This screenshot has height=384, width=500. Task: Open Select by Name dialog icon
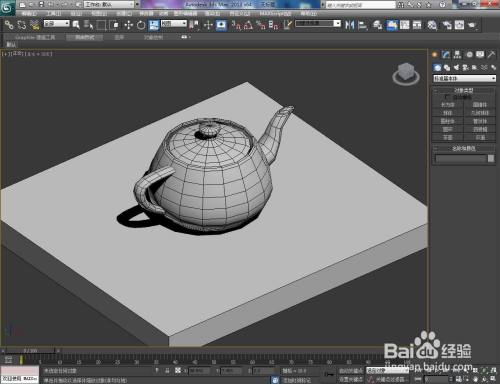pos(89,25)
